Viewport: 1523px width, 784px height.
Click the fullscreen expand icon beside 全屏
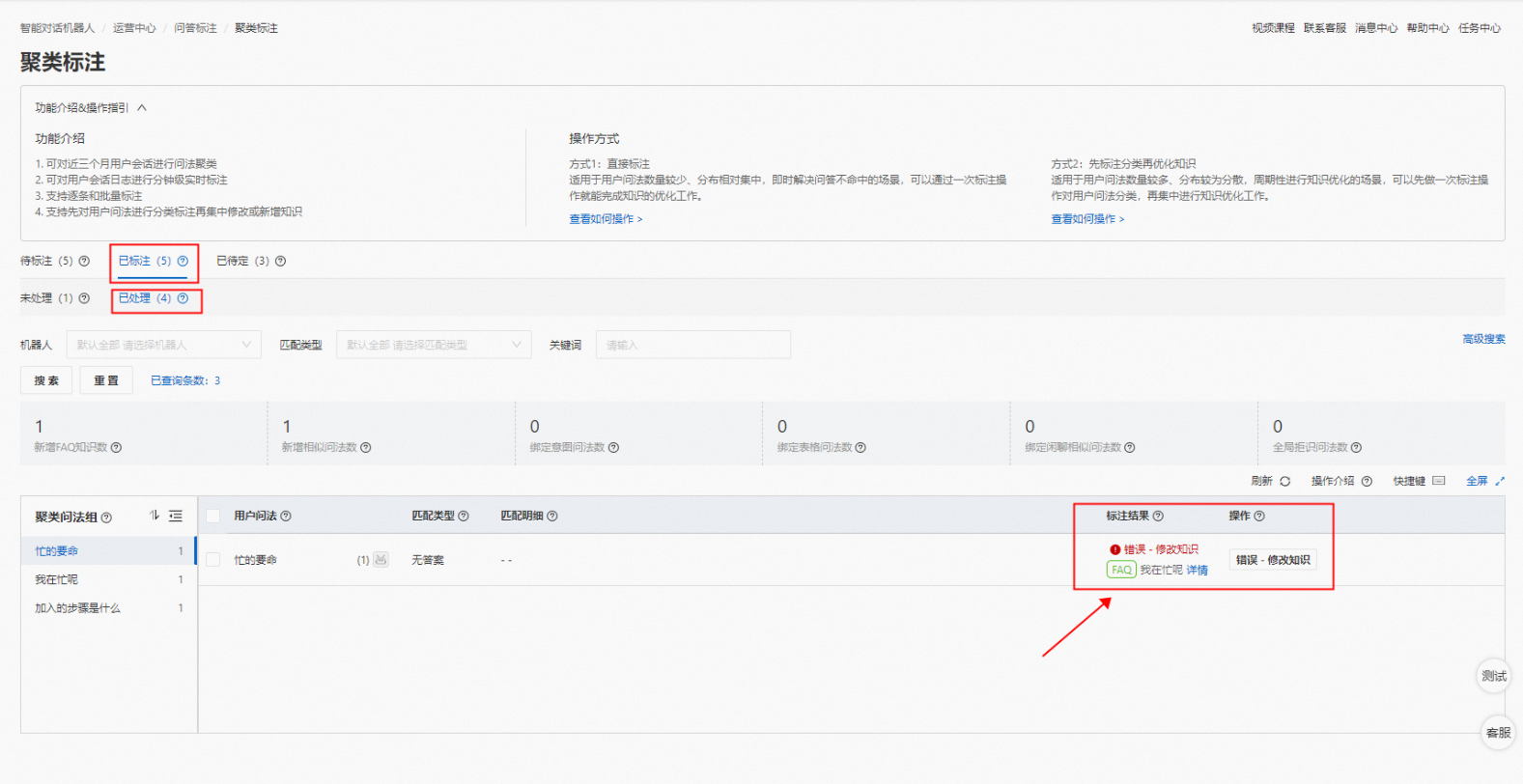[x=1500, y=481]
